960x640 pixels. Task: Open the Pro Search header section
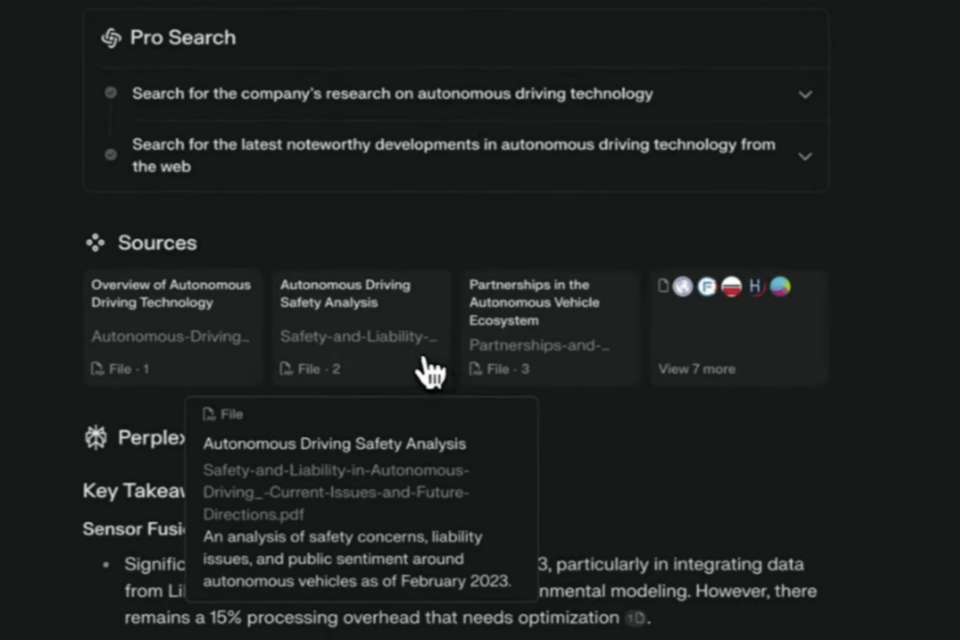point(183,38)
